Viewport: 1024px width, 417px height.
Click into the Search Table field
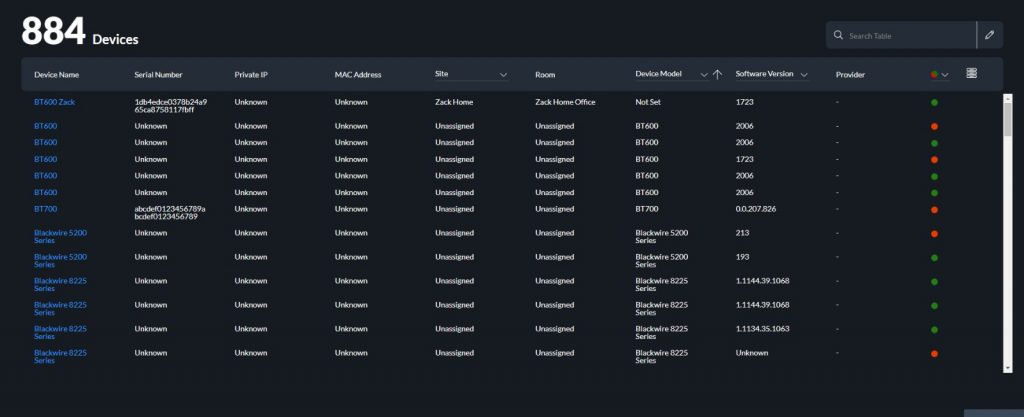point(905,36)
